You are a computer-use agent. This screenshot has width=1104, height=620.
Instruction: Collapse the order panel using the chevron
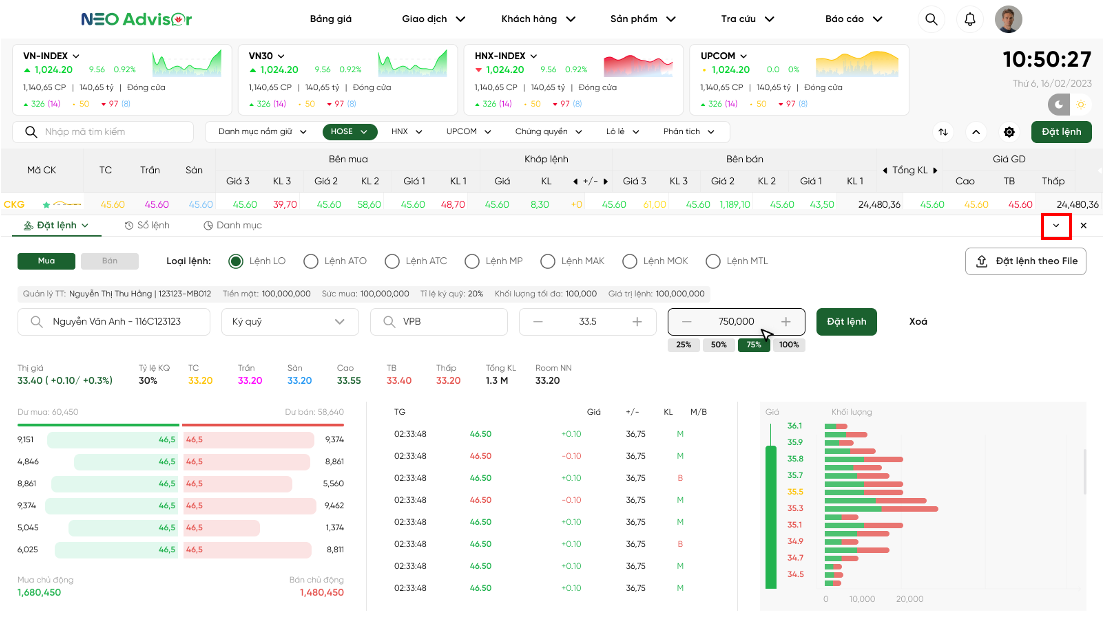(1056, 226)
